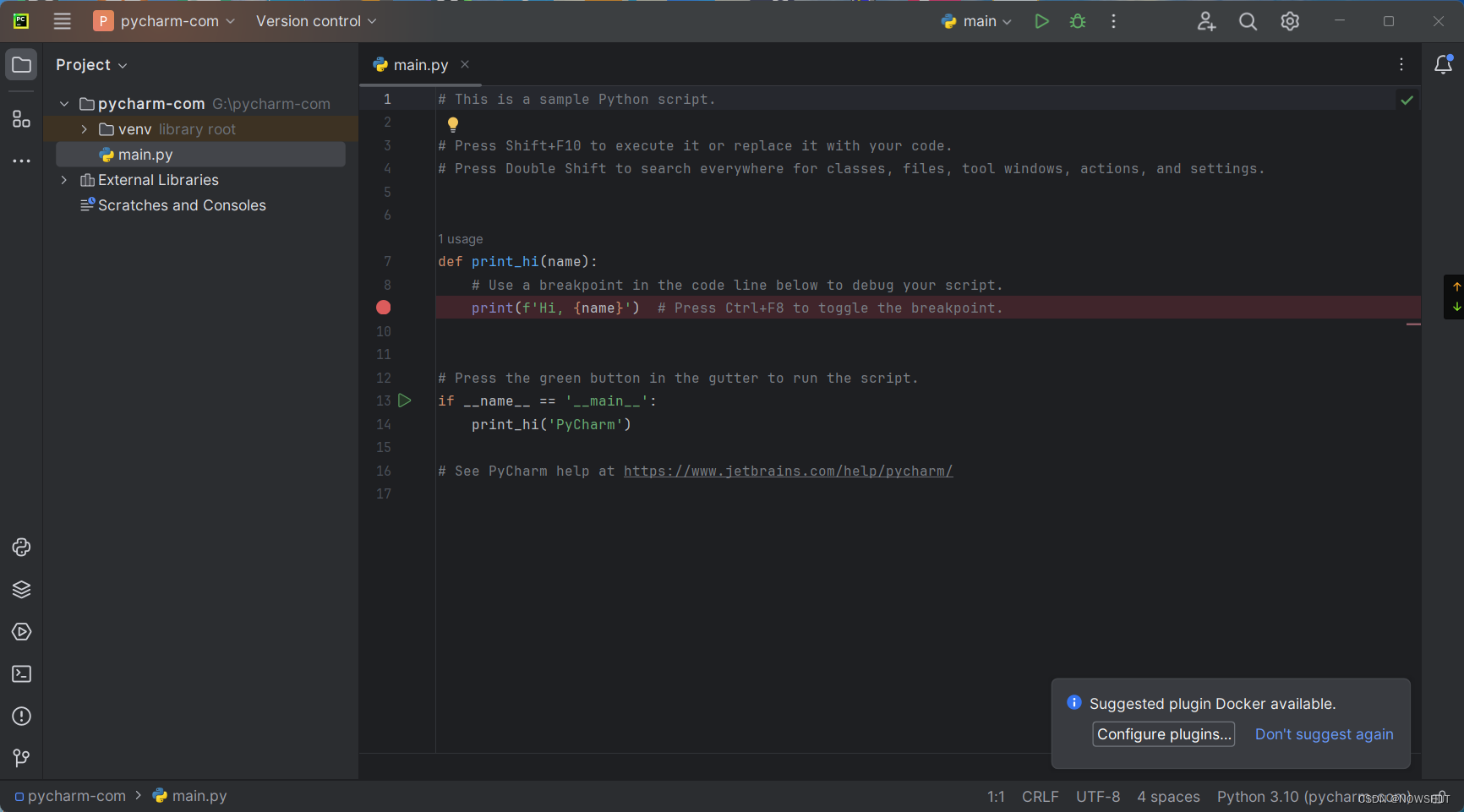
Task: Open the Version control dropdown
Action: point(316,21)
